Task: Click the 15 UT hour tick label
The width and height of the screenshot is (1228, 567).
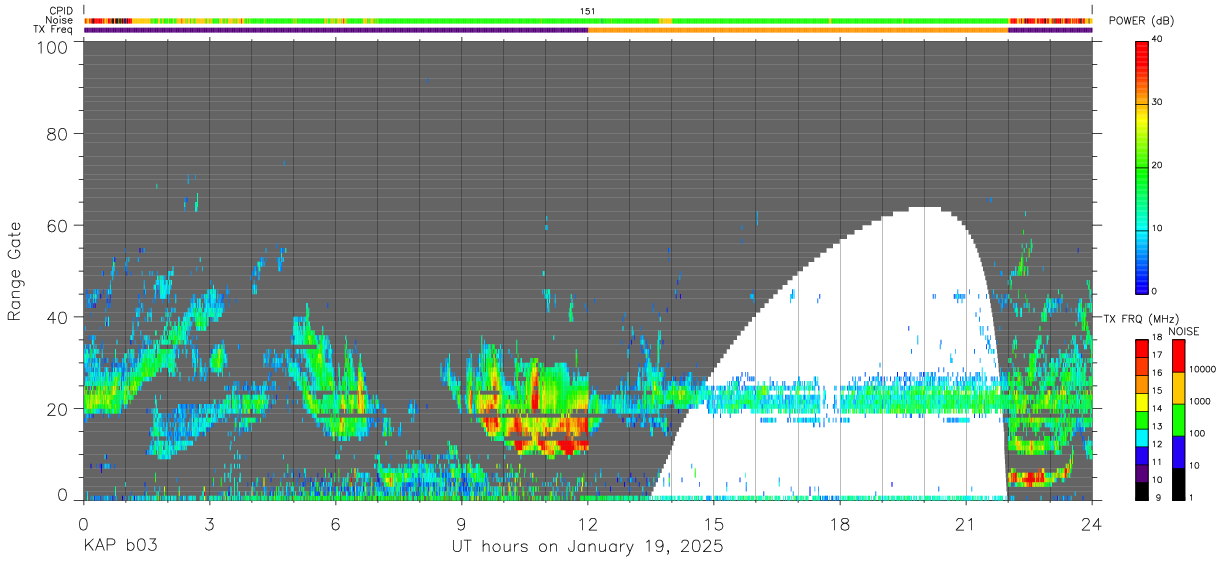Action: 714,523
